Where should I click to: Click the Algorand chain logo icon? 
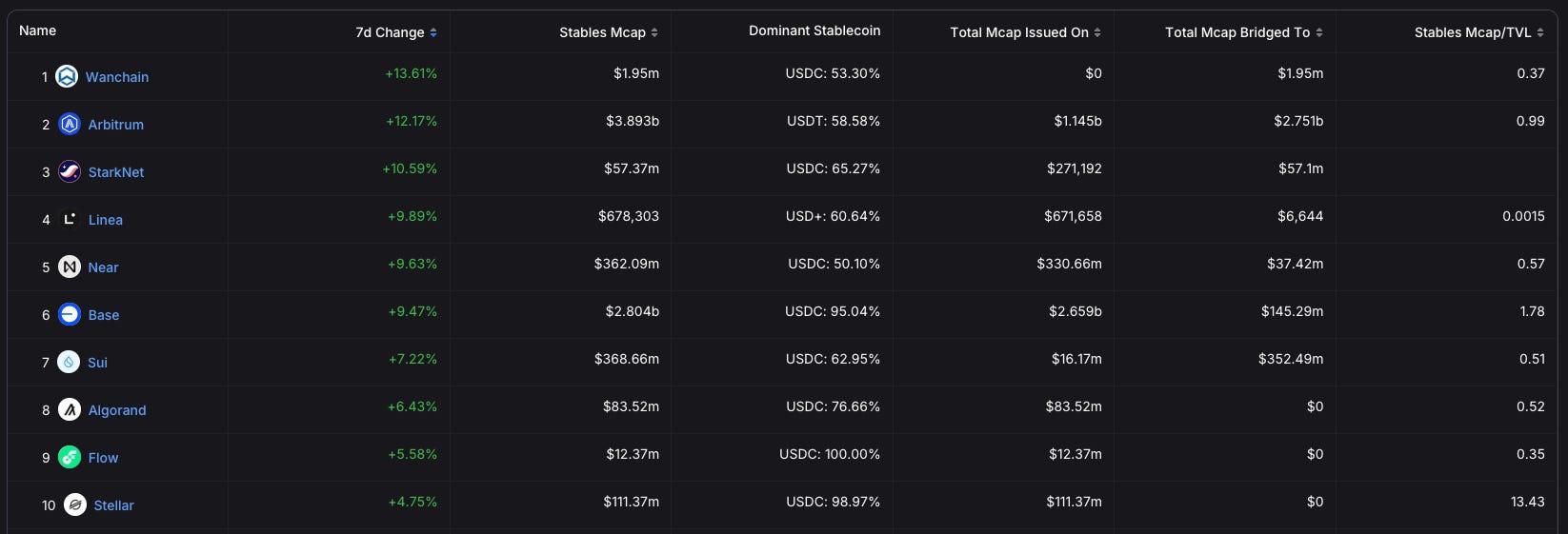70,409
